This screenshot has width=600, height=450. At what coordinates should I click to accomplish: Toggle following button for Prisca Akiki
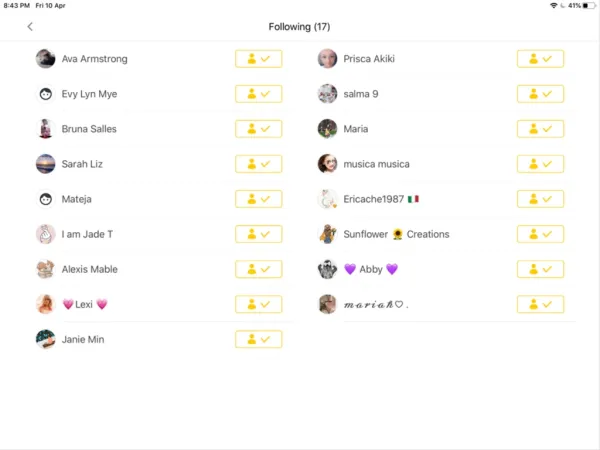(x=540, y=59)
